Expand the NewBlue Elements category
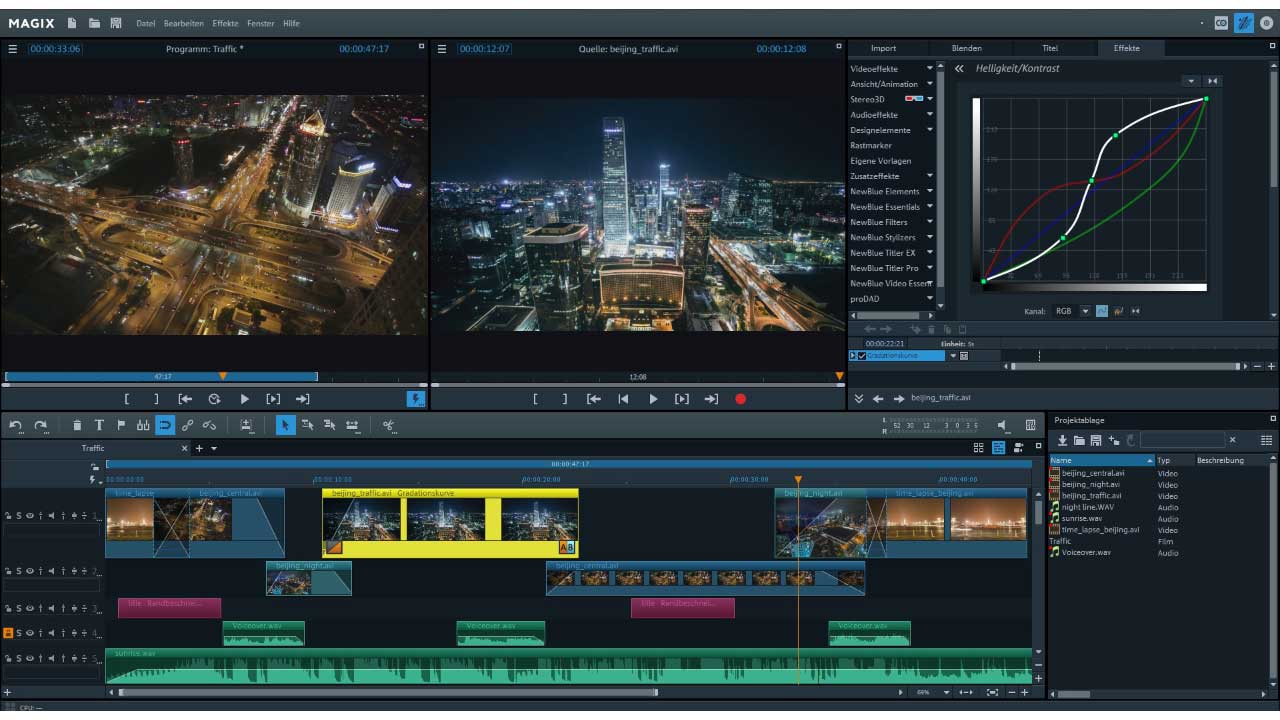 click(888, 191)
